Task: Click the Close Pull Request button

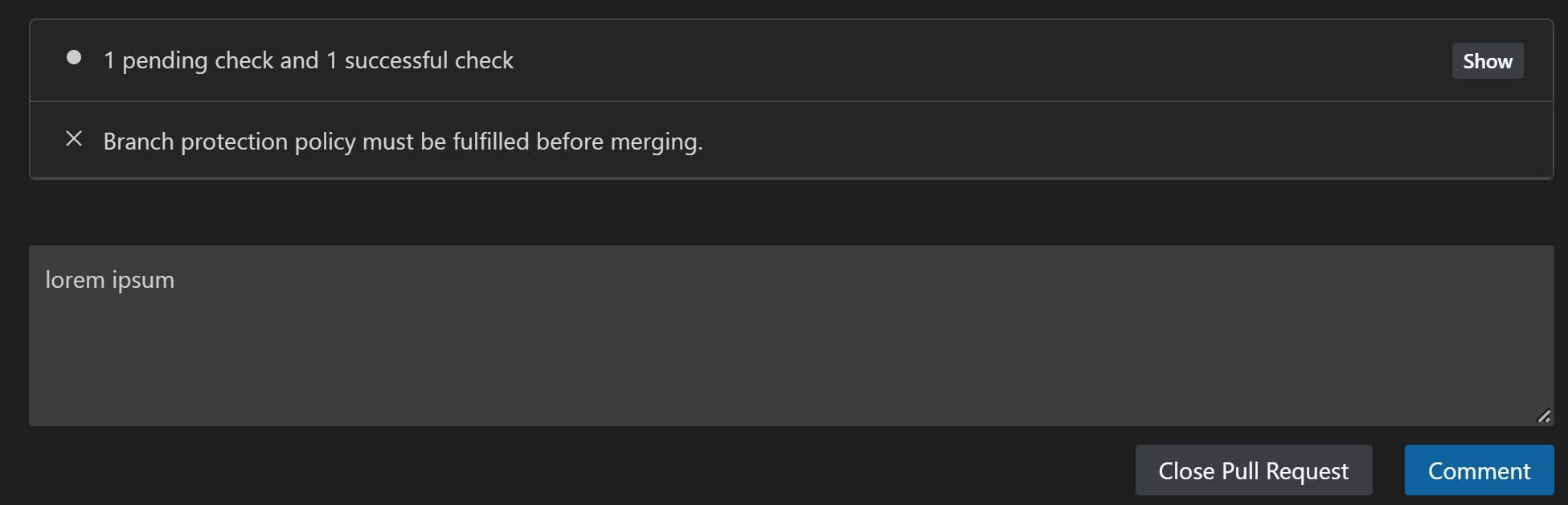Action: [1253, 470]
